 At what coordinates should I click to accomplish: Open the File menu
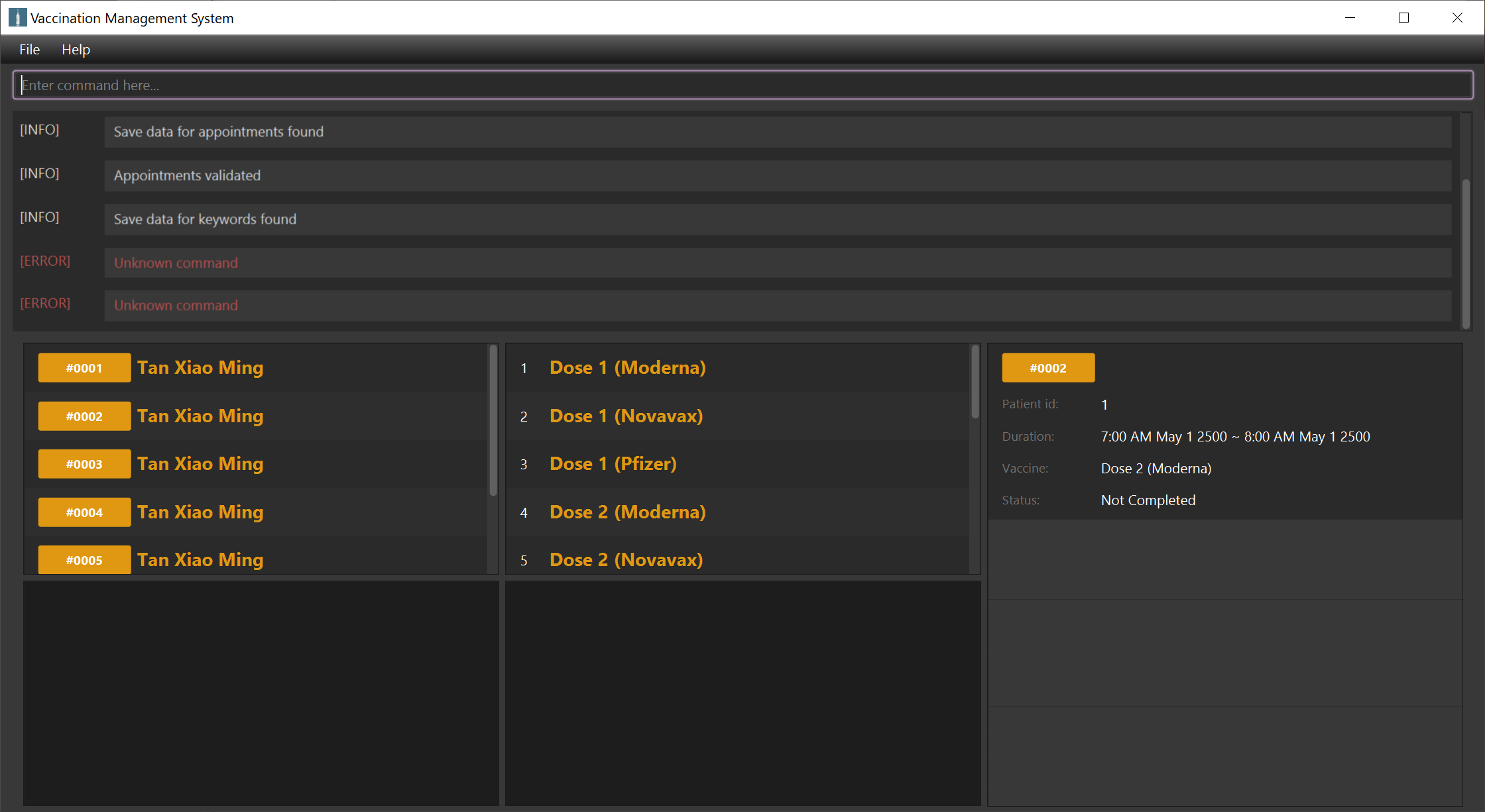coord(30,50)
